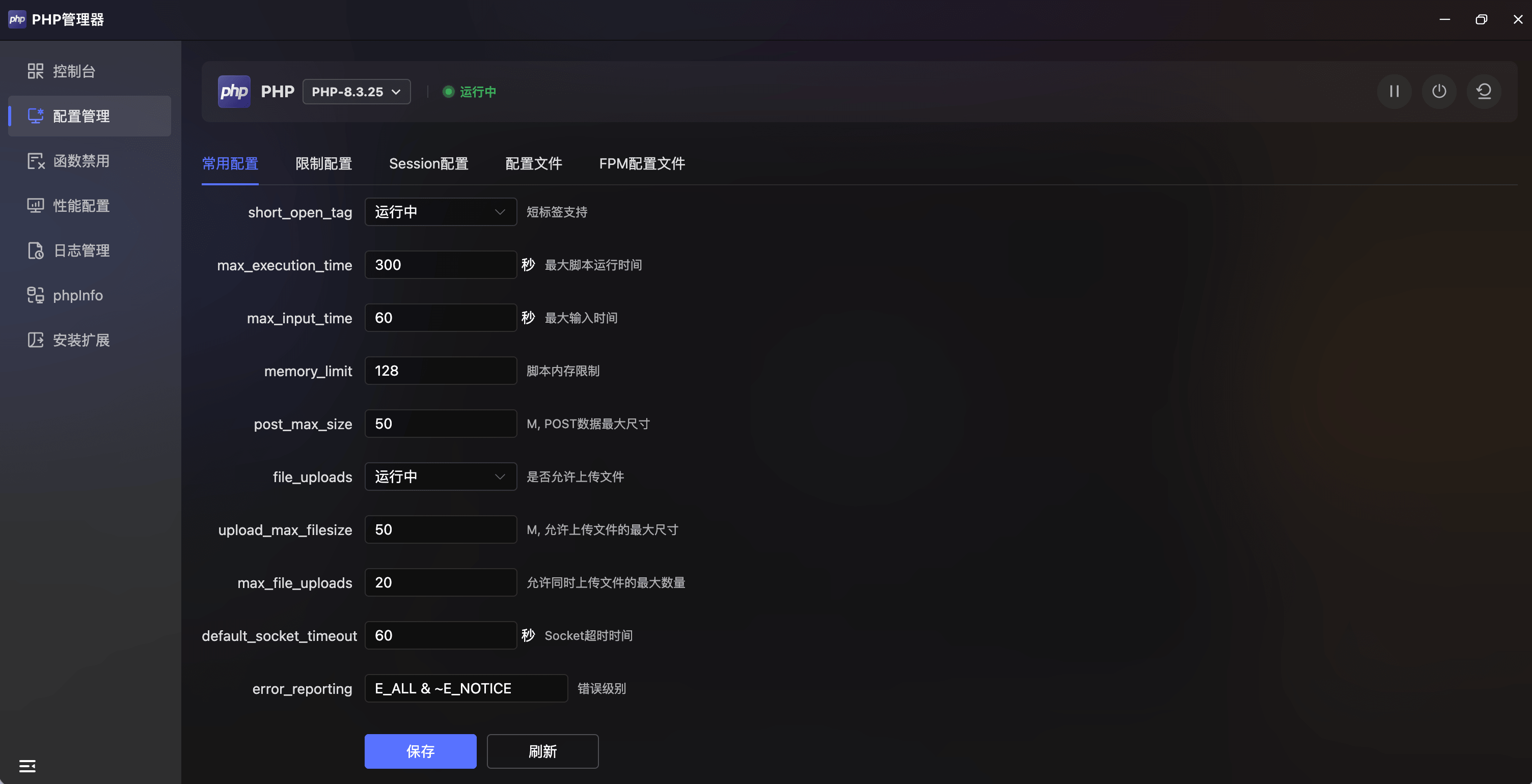Screen dimensions: 1532x784
Task: Click the PHP管理器 title bar logo
Action: (17, 19)
